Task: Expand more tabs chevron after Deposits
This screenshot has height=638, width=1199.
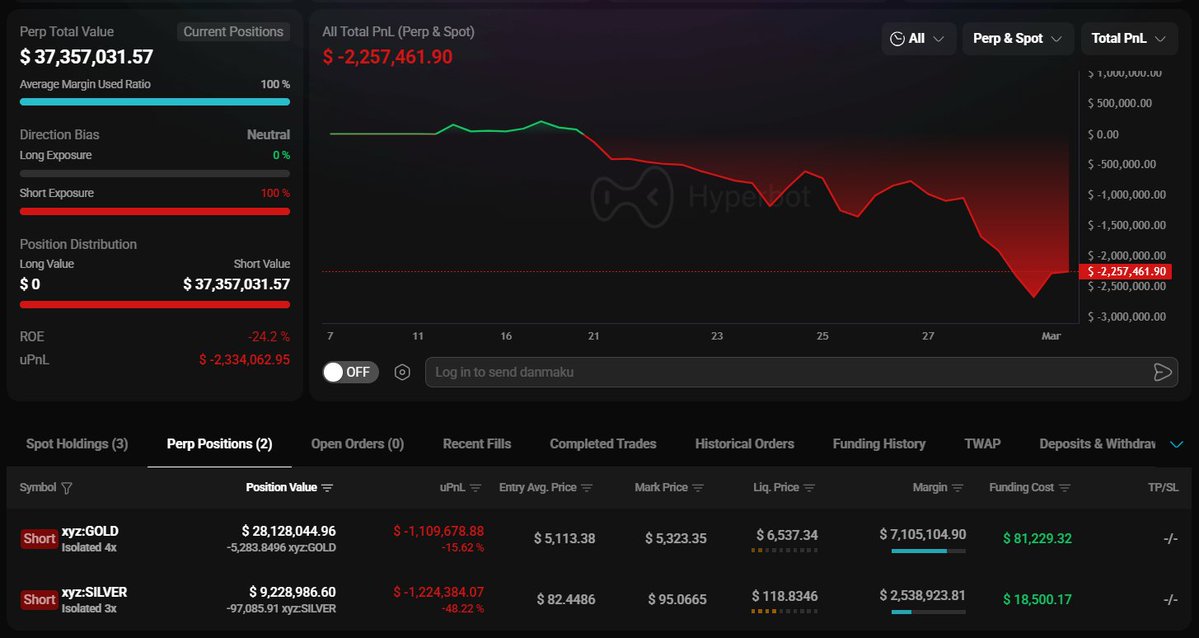Action: pos(1177,444)
